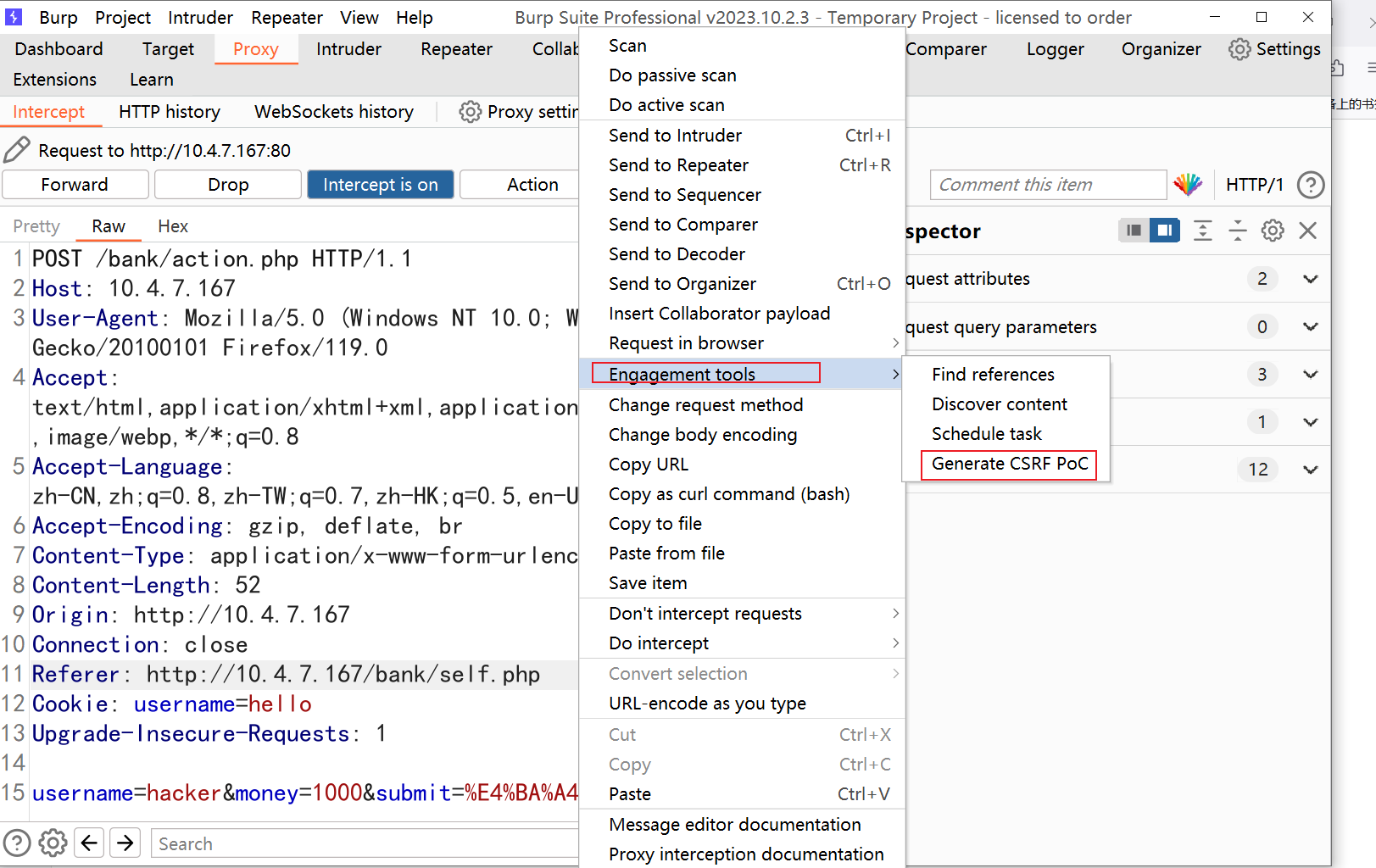Open the Help menu
The height and width of the screenshot is (868, 1376).
tap(415, 18)
